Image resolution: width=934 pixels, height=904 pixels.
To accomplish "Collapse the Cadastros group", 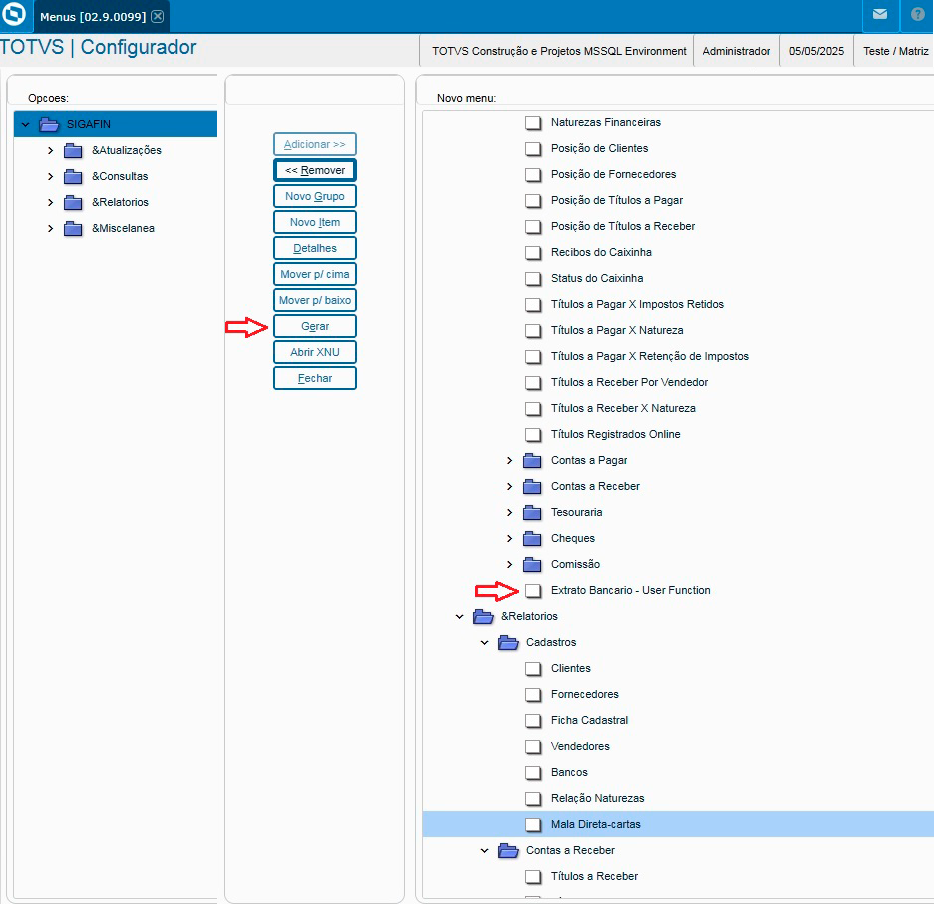I will pos(484,643).
